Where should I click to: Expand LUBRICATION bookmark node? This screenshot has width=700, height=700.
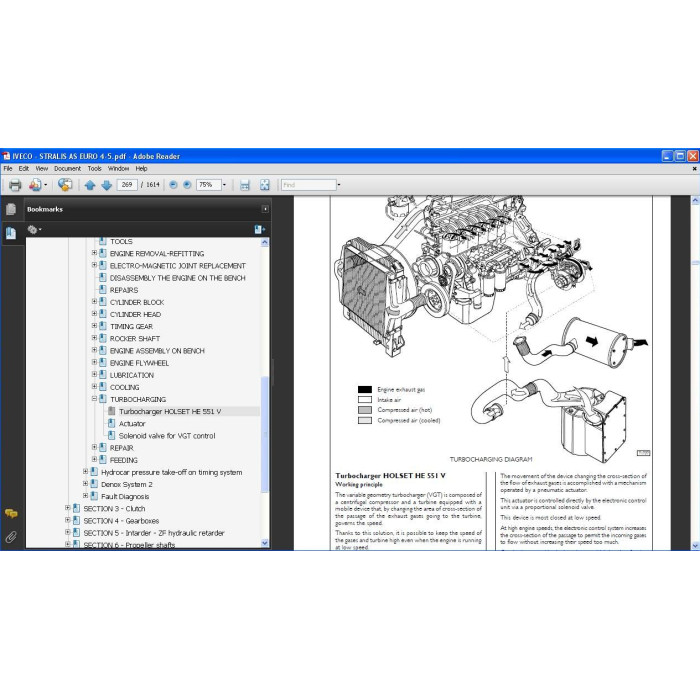pos(94,374)
